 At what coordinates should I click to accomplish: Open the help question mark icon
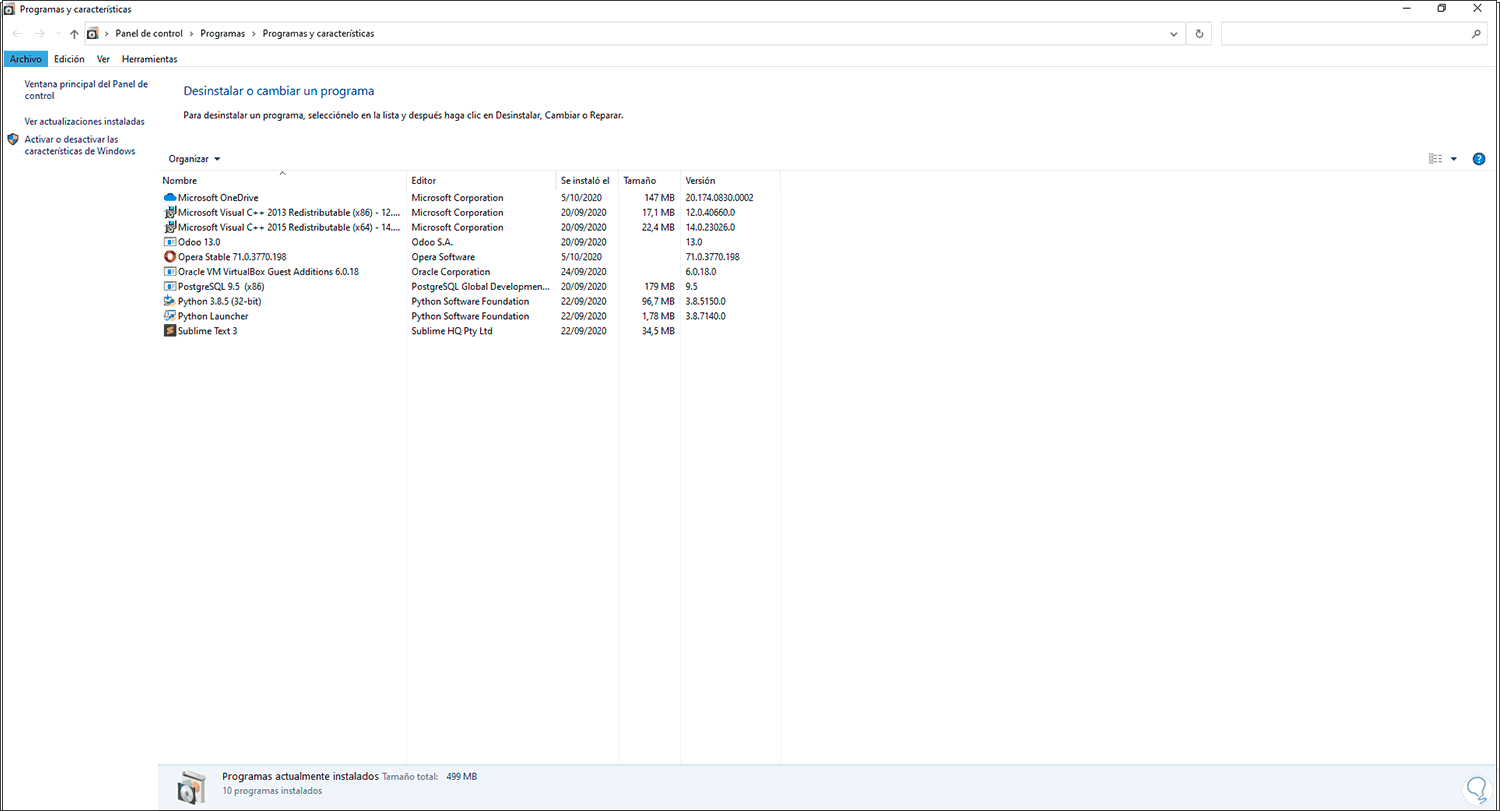point(1479,159)
